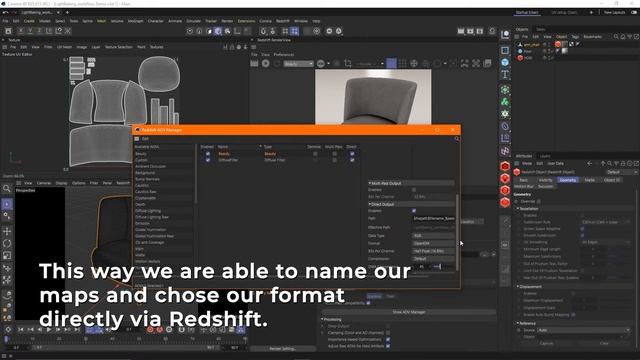Click the green MoGraph cloner icon in palette

click(505, 102)
